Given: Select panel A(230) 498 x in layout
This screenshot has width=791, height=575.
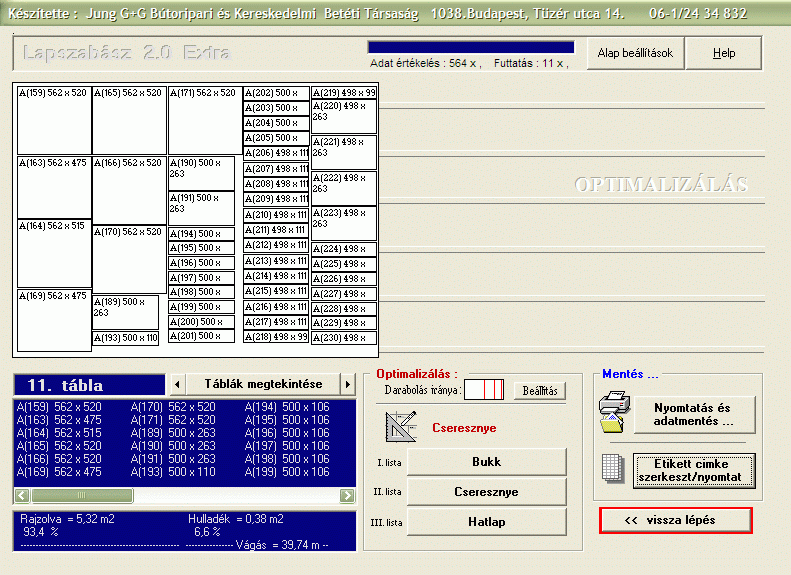Looking at the screenshot, I should [344, 338].
